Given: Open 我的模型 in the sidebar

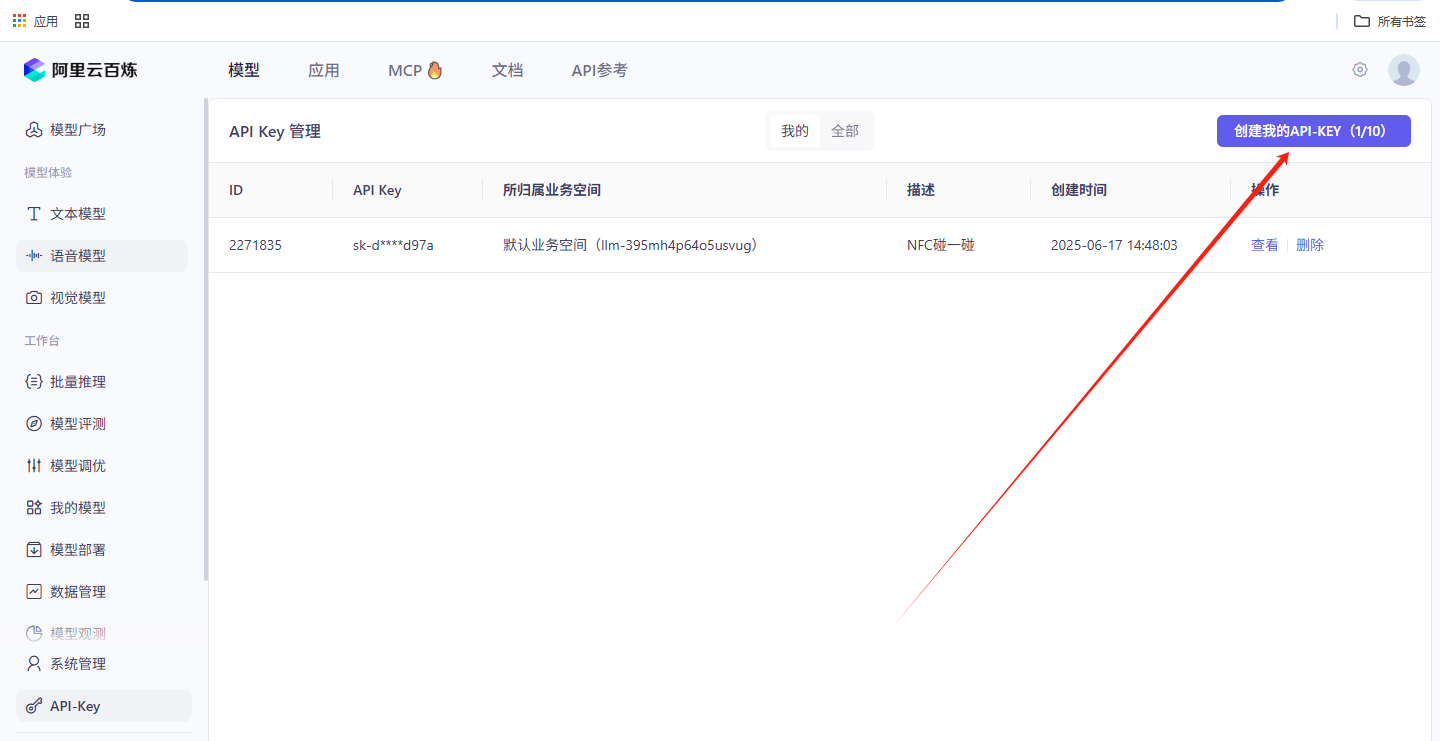Looking at the screenshot, I should [102, 508].
